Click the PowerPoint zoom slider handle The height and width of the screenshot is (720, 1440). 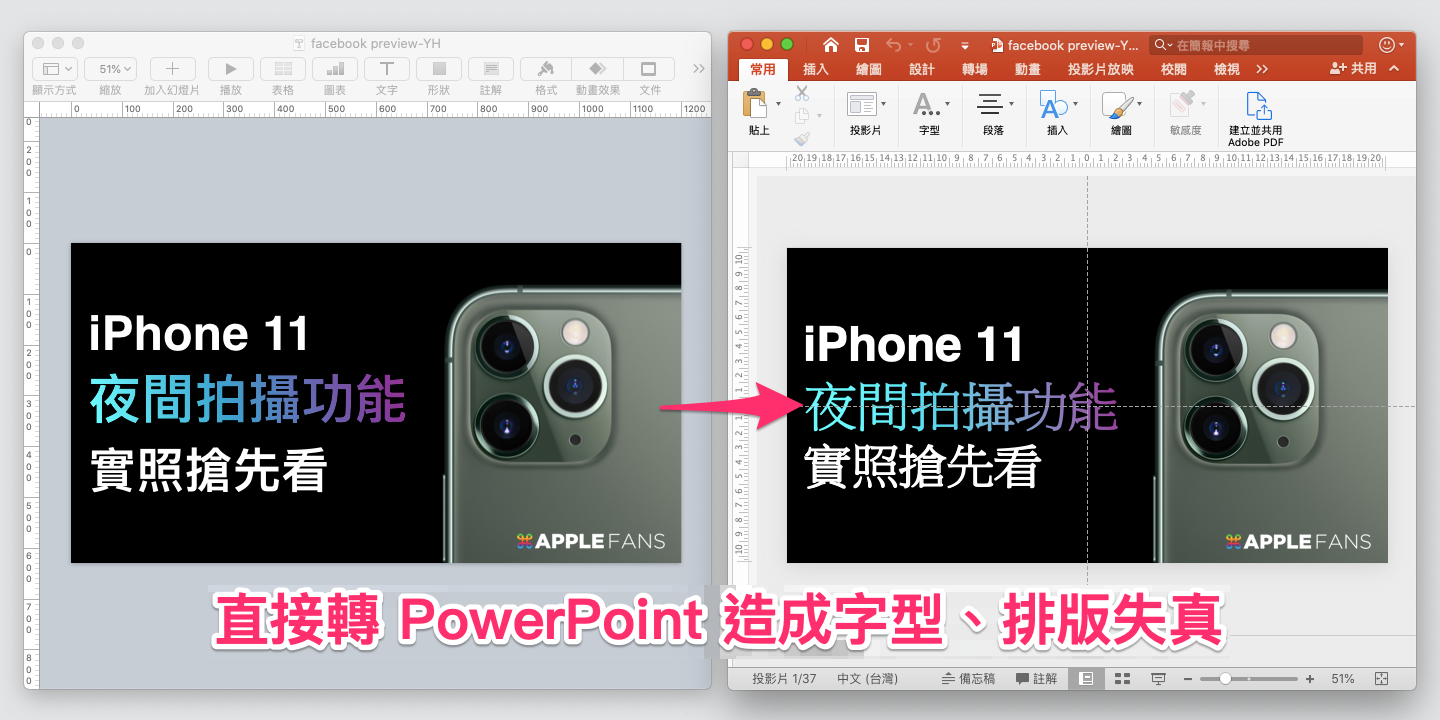click(1225, 678)
